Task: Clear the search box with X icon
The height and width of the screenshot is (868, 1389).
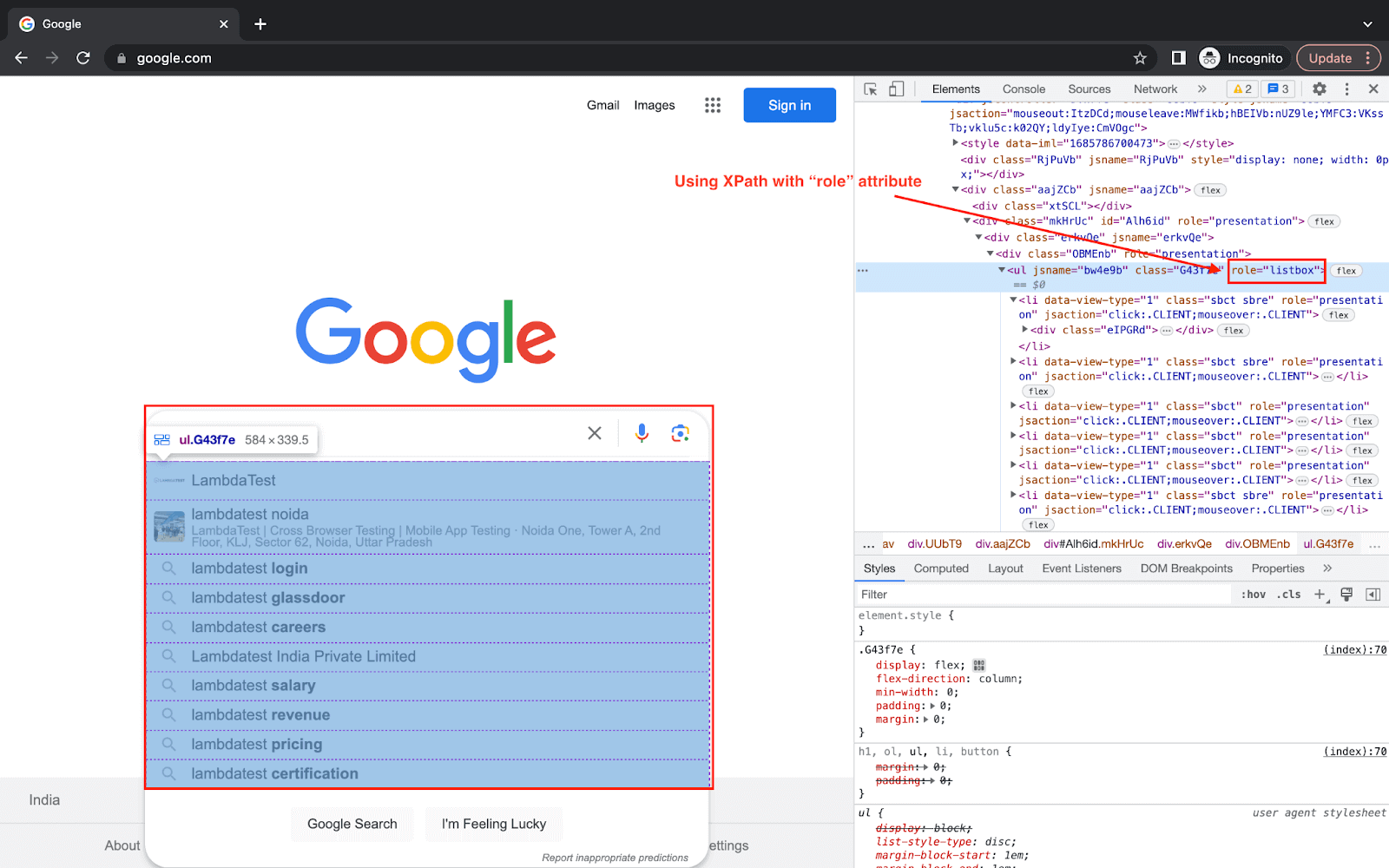Action: 595,433
